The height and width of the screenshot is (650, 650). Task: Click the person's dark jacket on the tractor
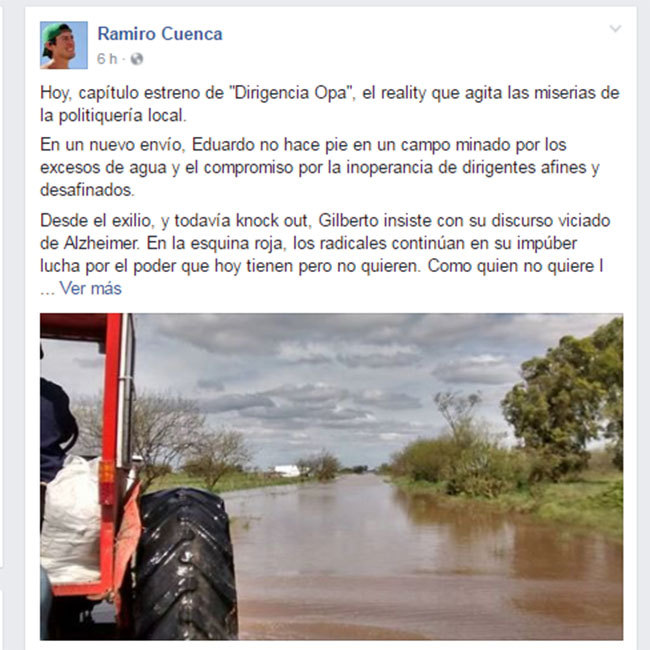[57, 427]
